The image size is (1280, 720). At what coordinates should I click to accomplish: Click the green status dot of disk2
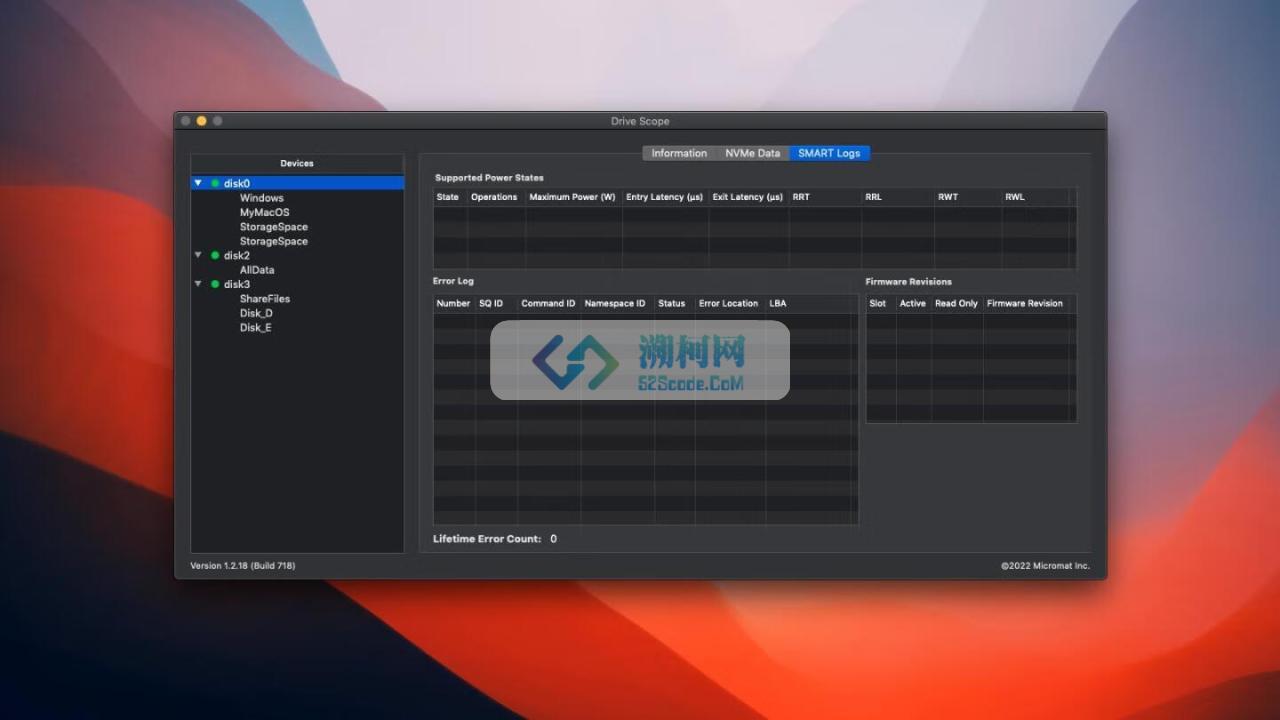click(215, 255)
